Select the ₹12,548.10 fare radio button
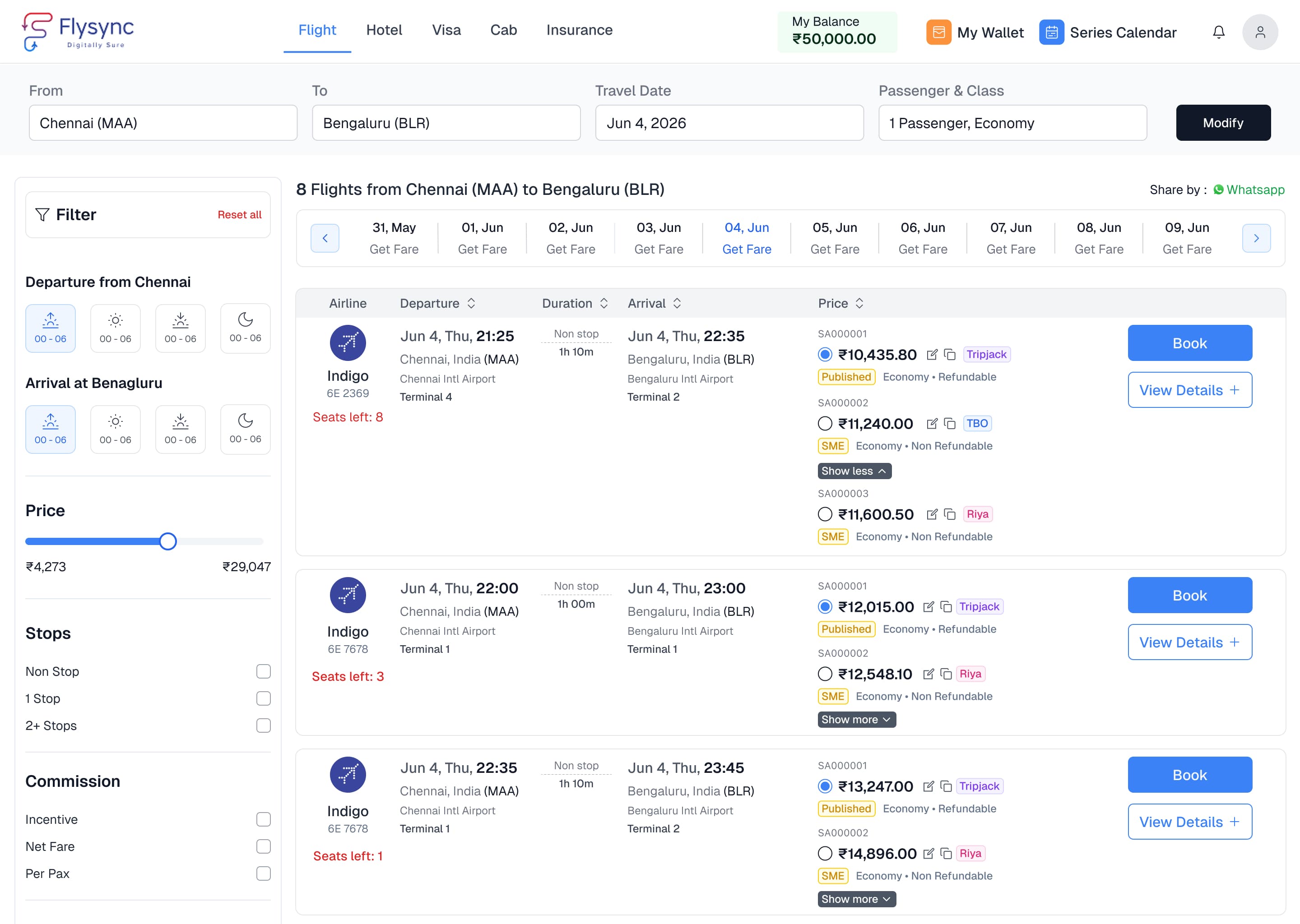This screenshot has width=1300, height=924. (825, 674)
